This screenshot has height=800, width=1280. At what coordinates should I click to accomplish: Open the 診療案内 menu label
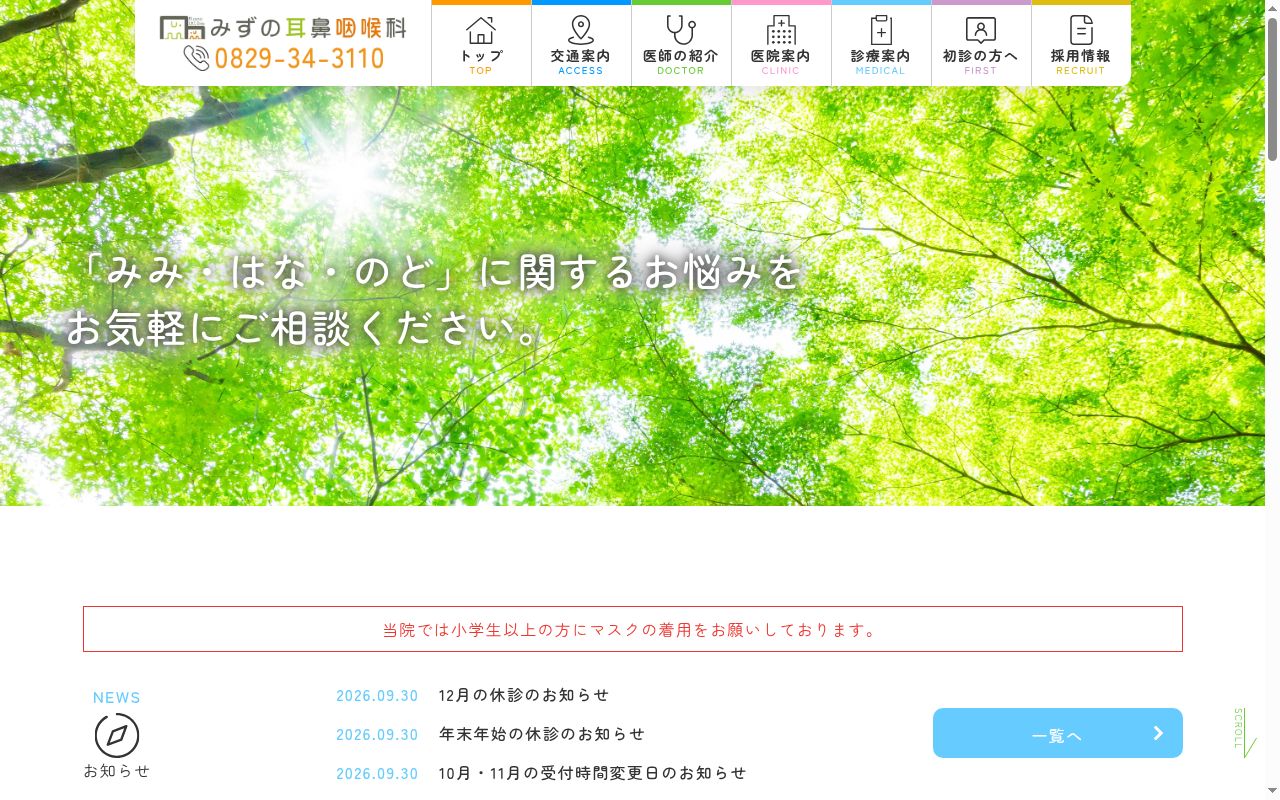tap(881, 56)
